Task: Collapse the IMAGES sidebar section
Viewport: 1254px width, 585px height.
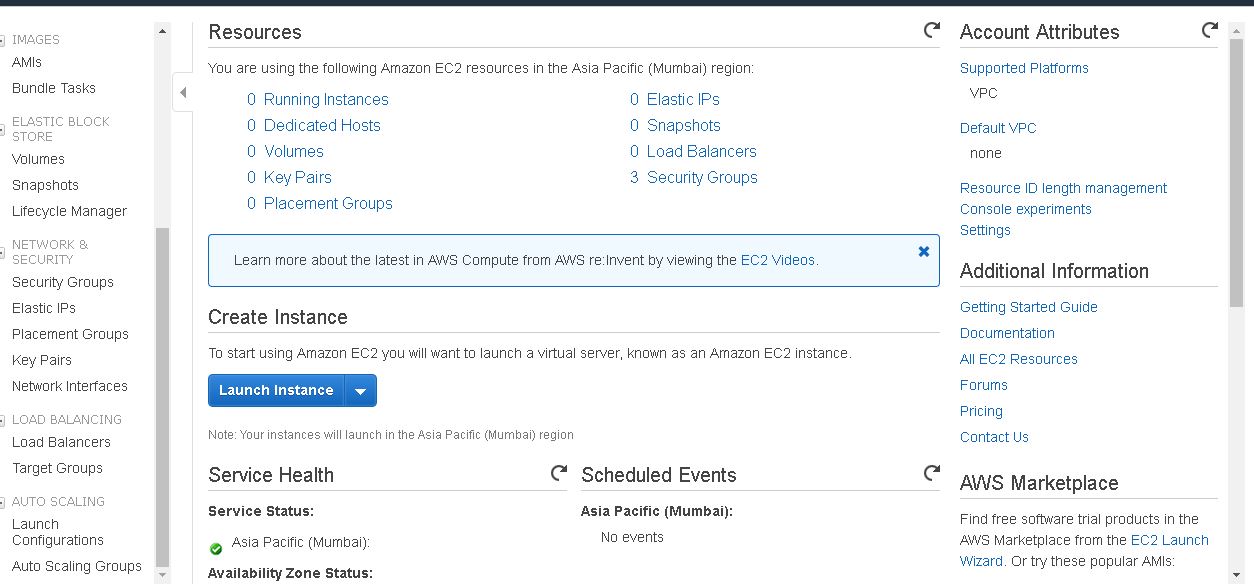Action: pyautogui.click(x=3, y=41)
